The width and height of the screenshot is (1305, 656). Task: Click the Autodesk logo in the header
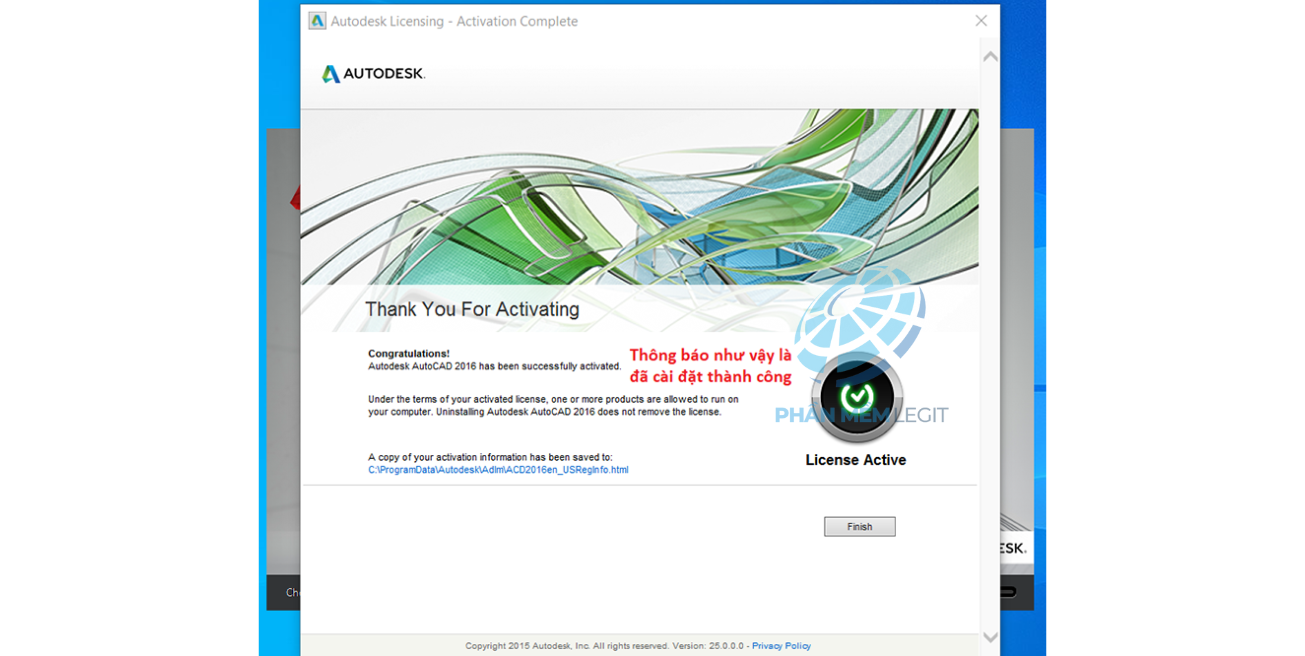(373, 74)
